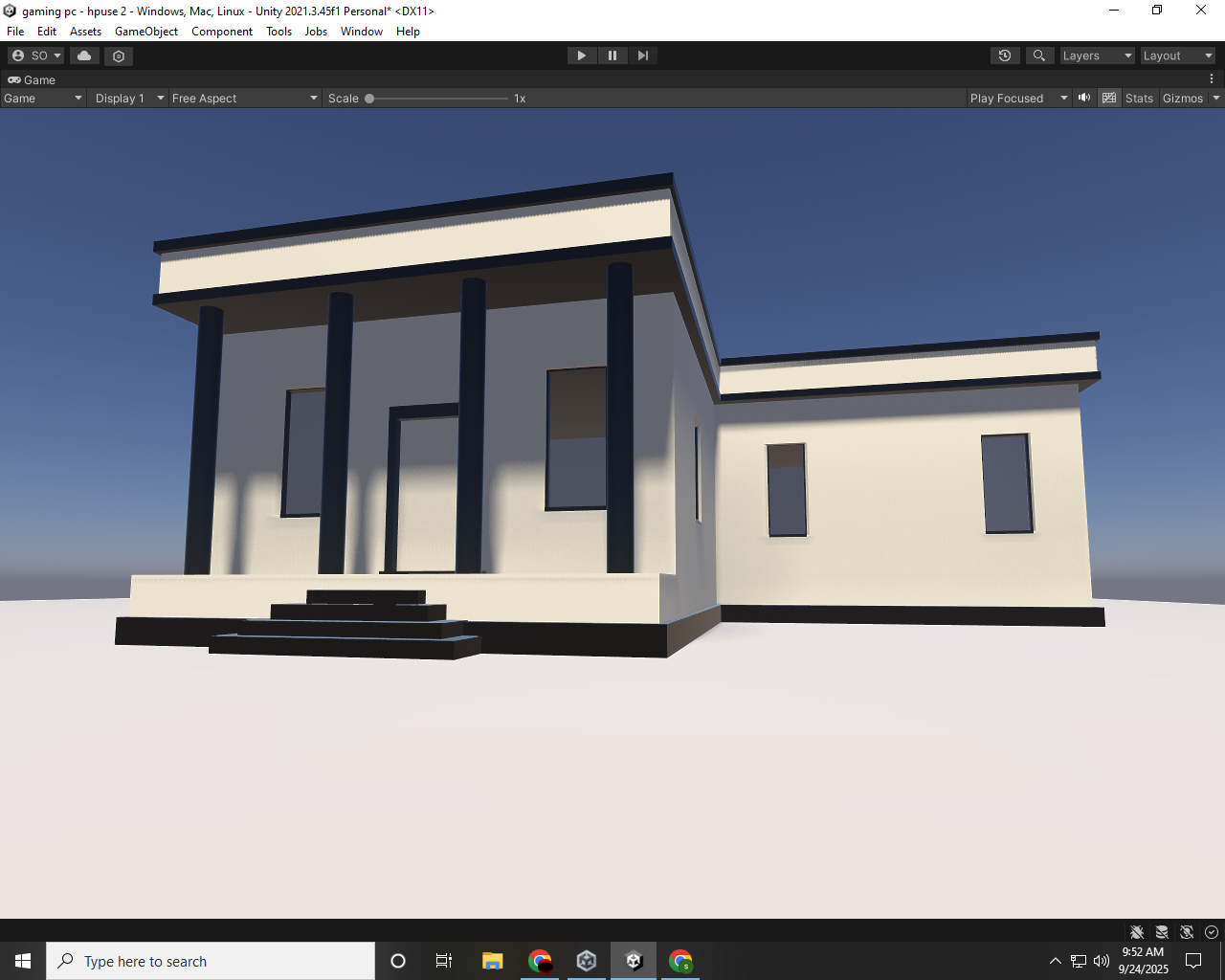This screenshot has width=1225, height=980.
Task: Toggle the Gizmos button
Action: 1183,98
